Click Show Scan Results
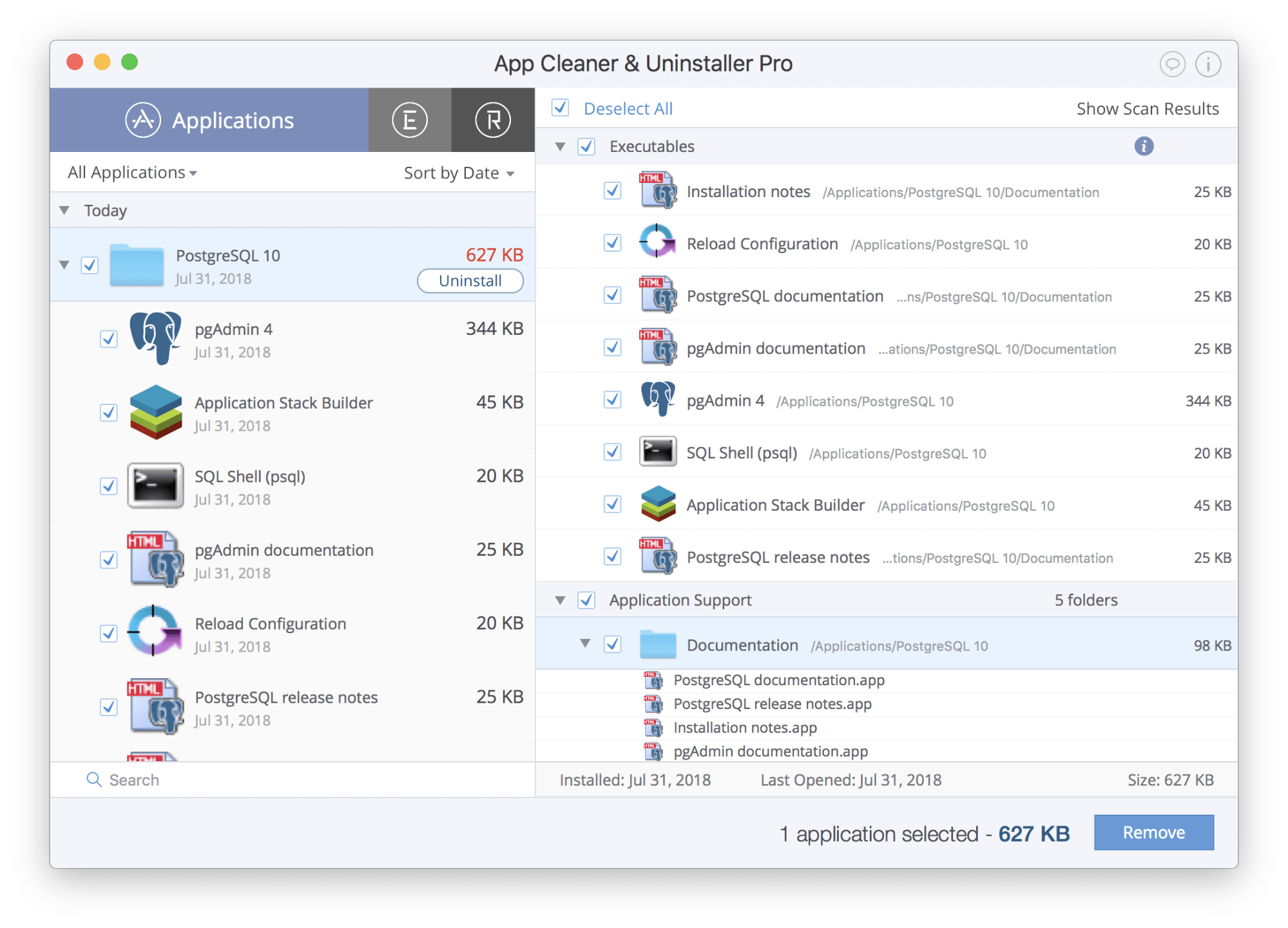 tap(1148, 108)
